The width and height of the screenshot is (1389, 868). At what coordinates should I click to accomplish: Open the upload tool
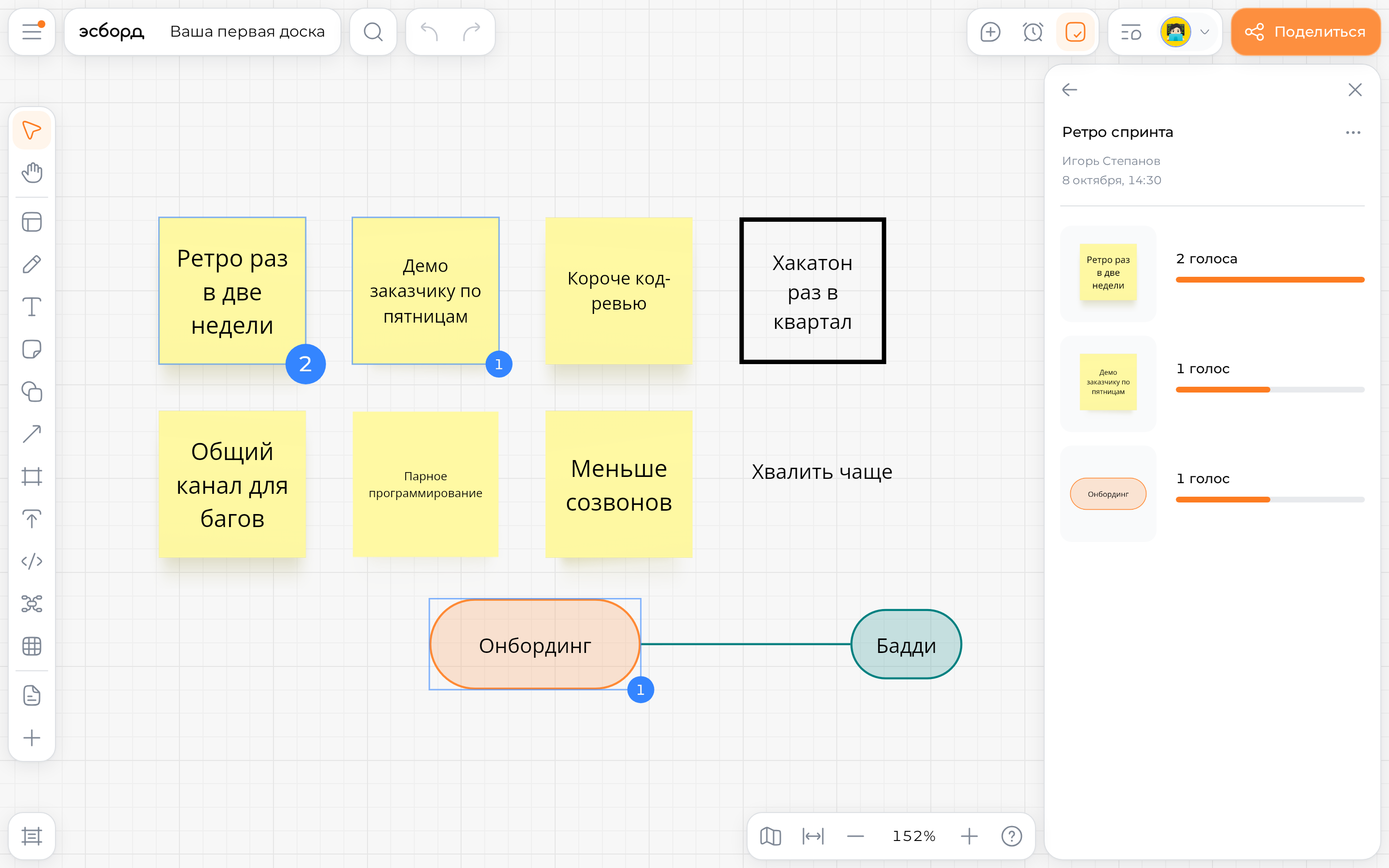(x=32, y=519)
